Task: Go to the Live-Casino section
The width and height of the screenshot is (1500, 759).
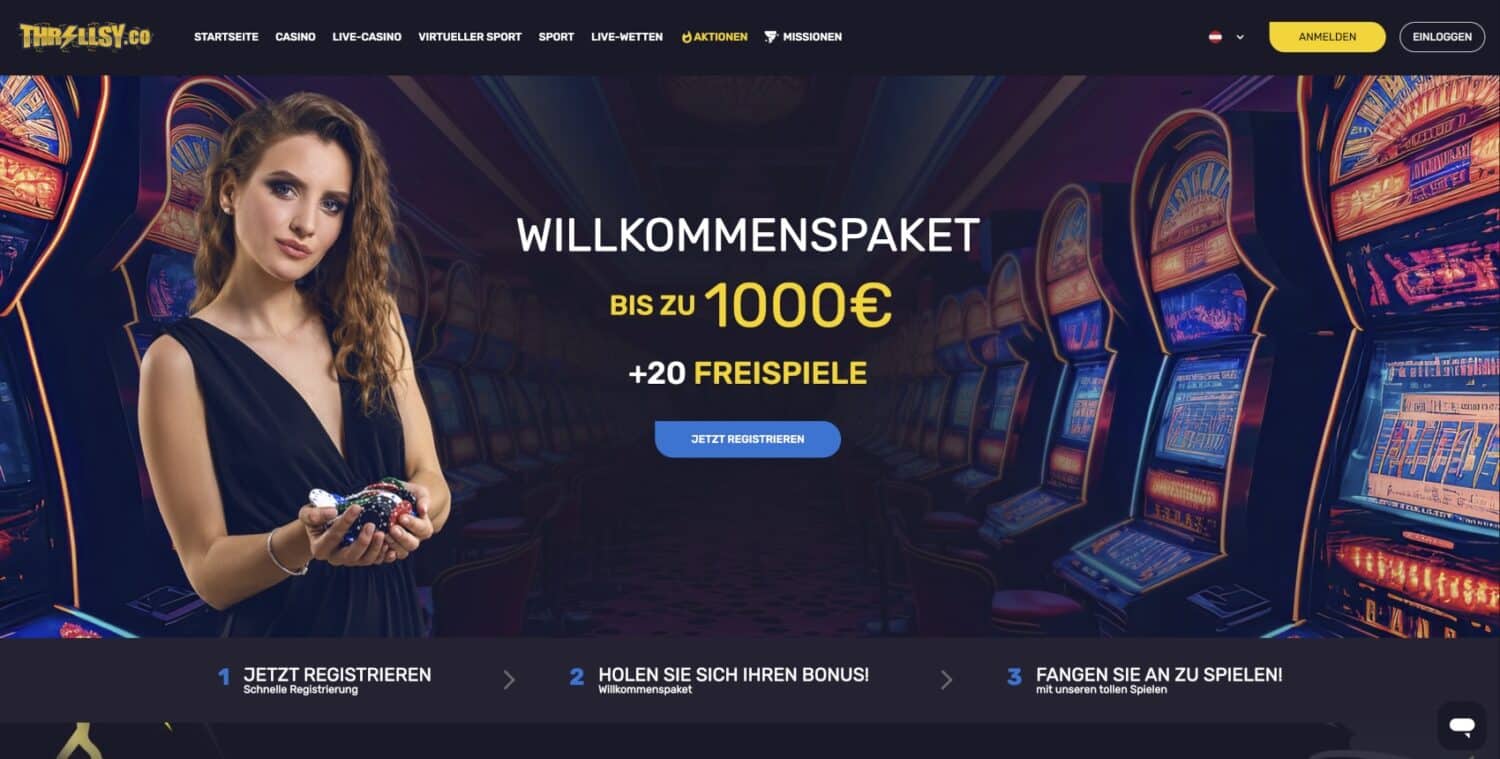Action: 367,37
